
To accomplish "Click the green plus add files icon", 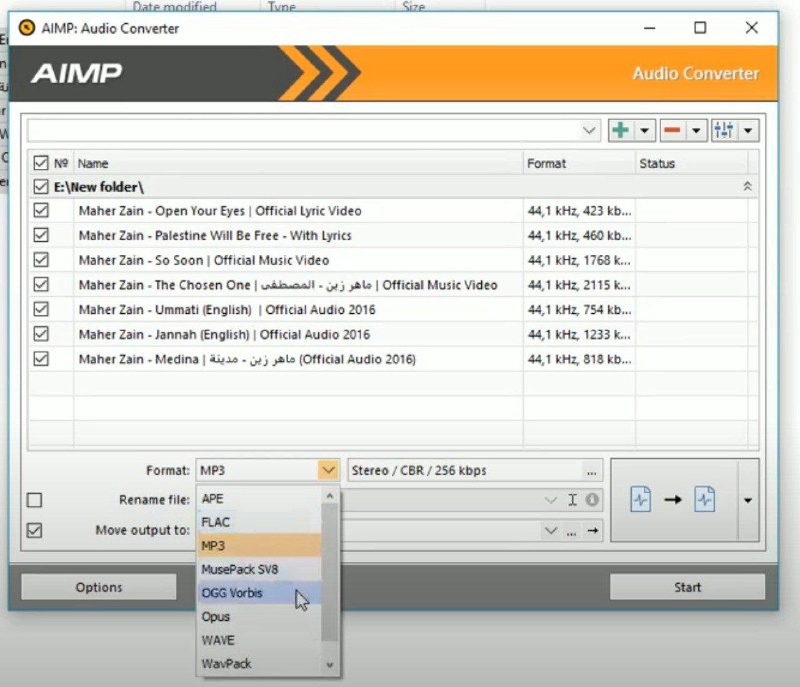I will click(621, 130).
